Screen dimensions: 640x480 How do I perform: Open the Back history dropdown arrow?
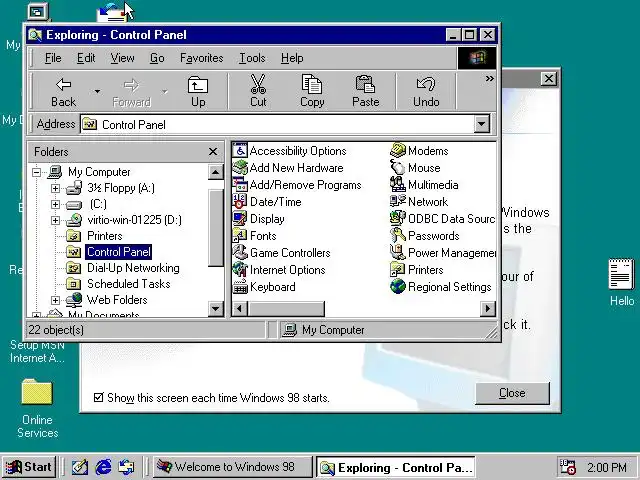click(97, 91)
